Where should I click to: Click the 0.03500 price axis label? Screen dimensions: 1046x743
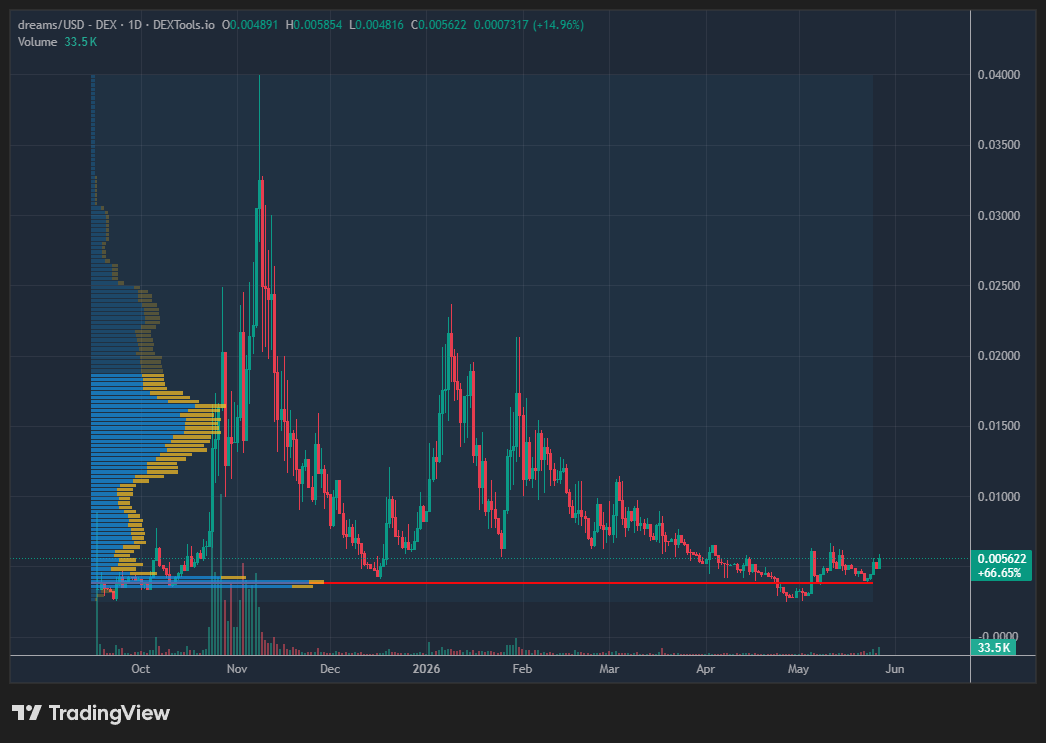click(x=999, y=145)
